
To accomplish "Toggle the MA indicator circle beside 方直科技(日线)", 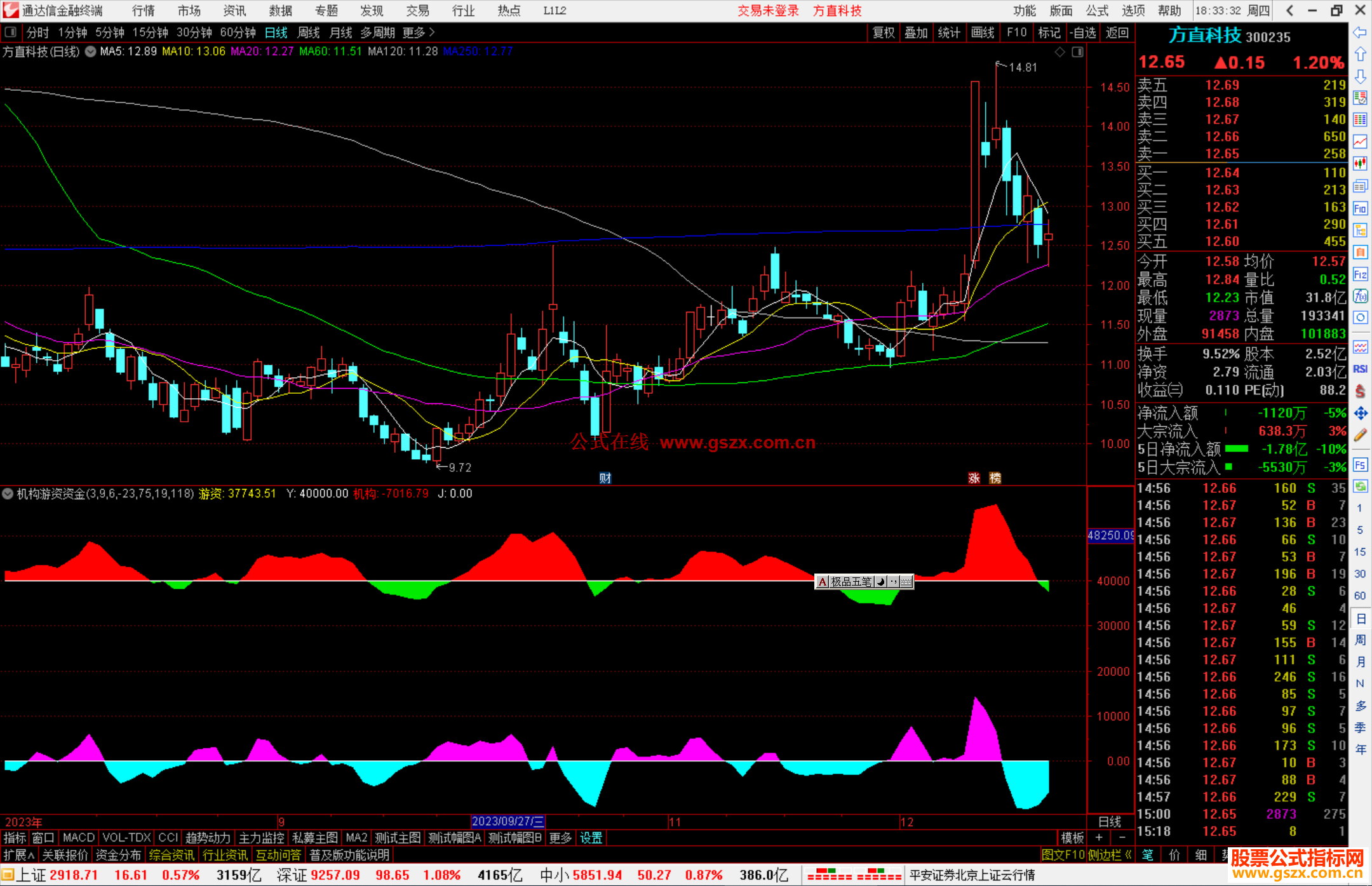I will [x=90, y=51].
